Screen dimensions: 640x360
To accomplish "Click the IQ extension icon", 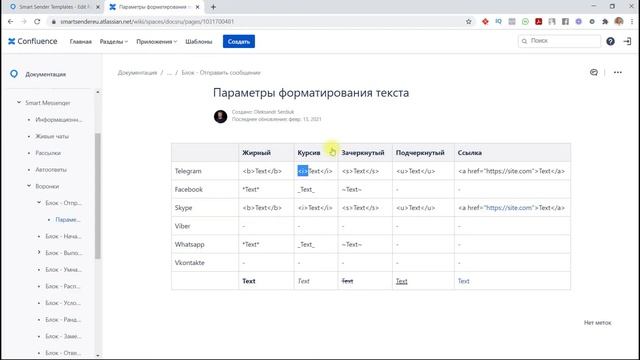I will (498, 22).
